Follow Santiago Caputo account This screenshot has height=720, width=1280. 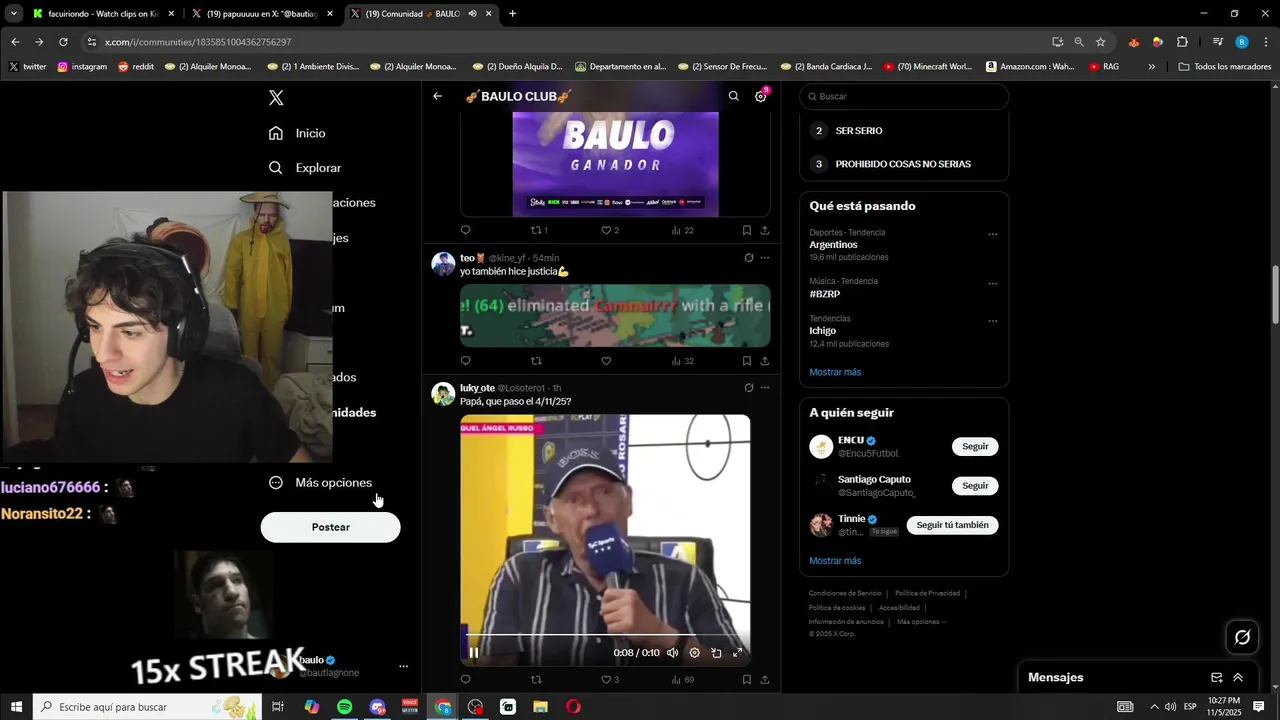tap(975, 486)
